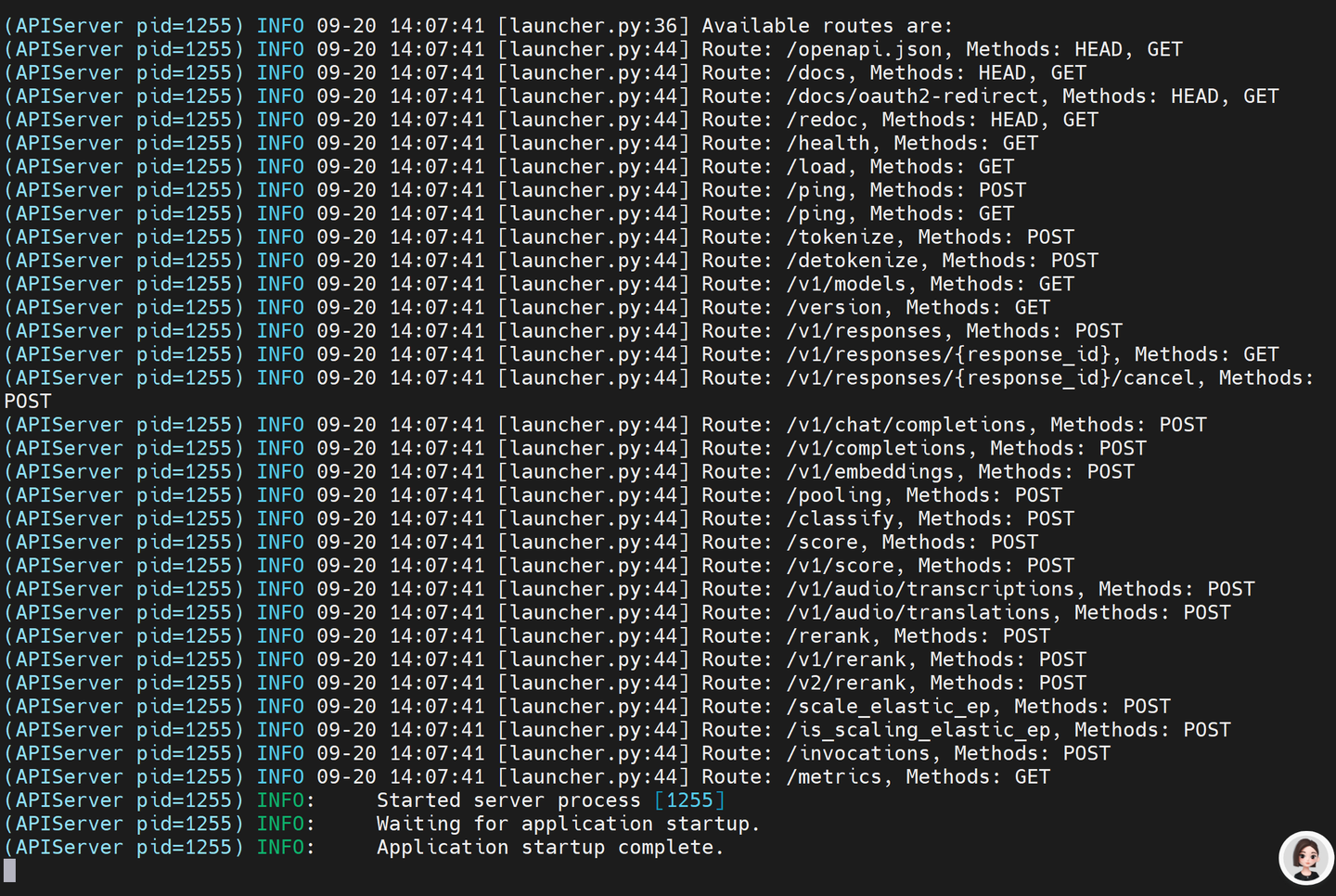Screen dimensions: 1336x896
Task: Click the 'Available routes are:' header line
Action: point(827,26)
